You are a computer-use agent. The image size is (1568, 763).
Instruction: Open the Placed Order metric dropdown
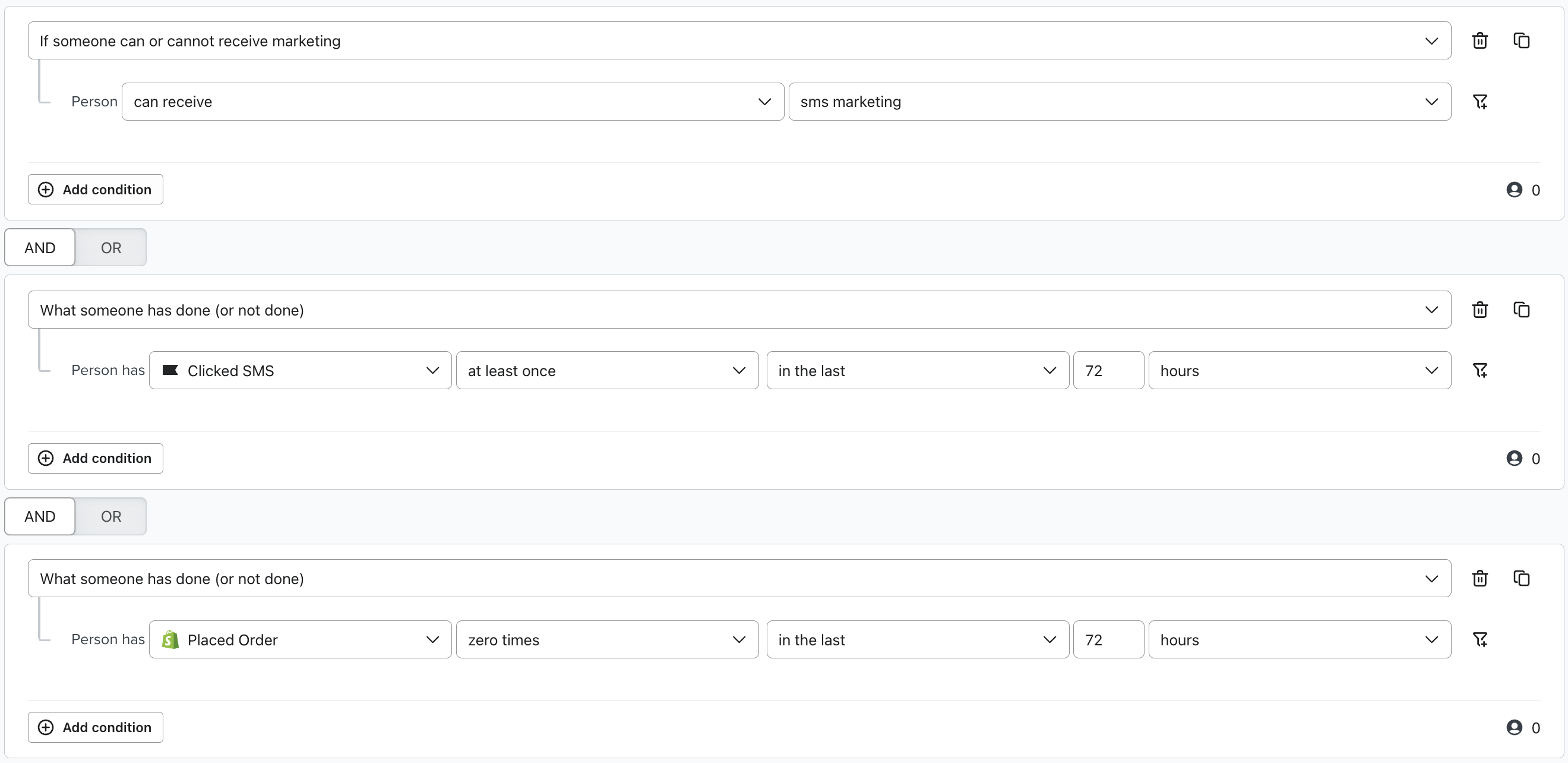point(300,639)
